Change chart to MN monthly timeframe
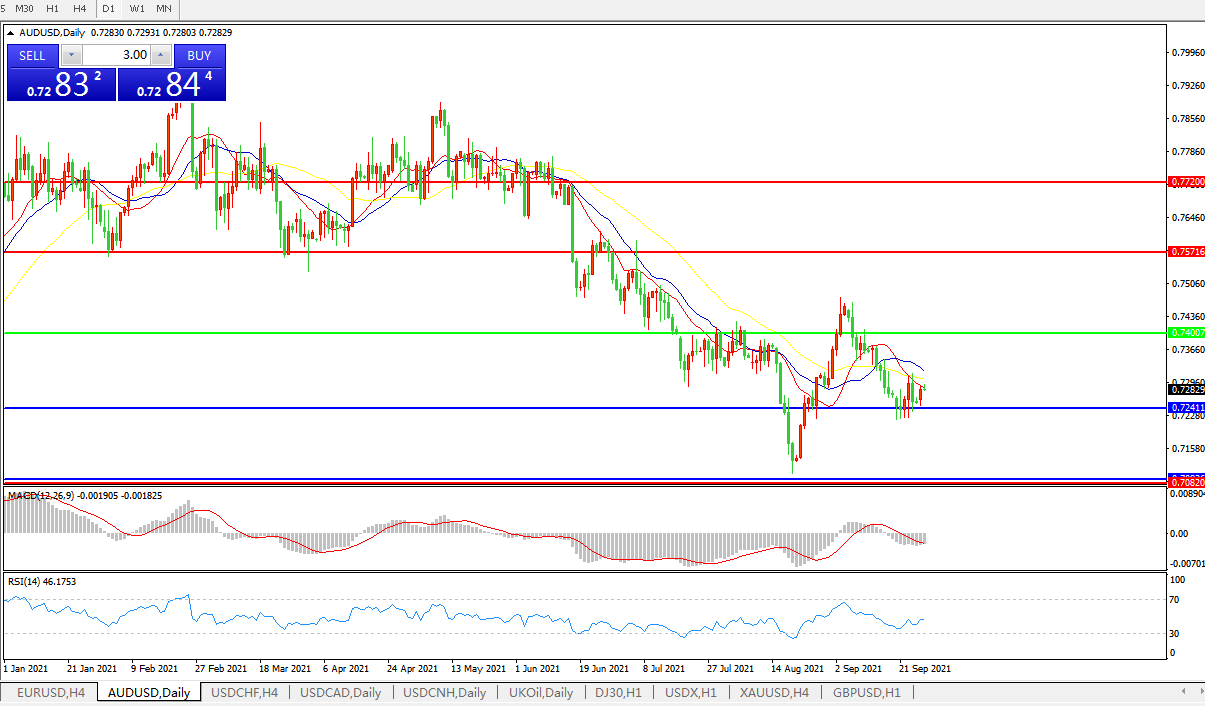The width and height of the screenshot is (1205, 706). [x=163, y=8]
